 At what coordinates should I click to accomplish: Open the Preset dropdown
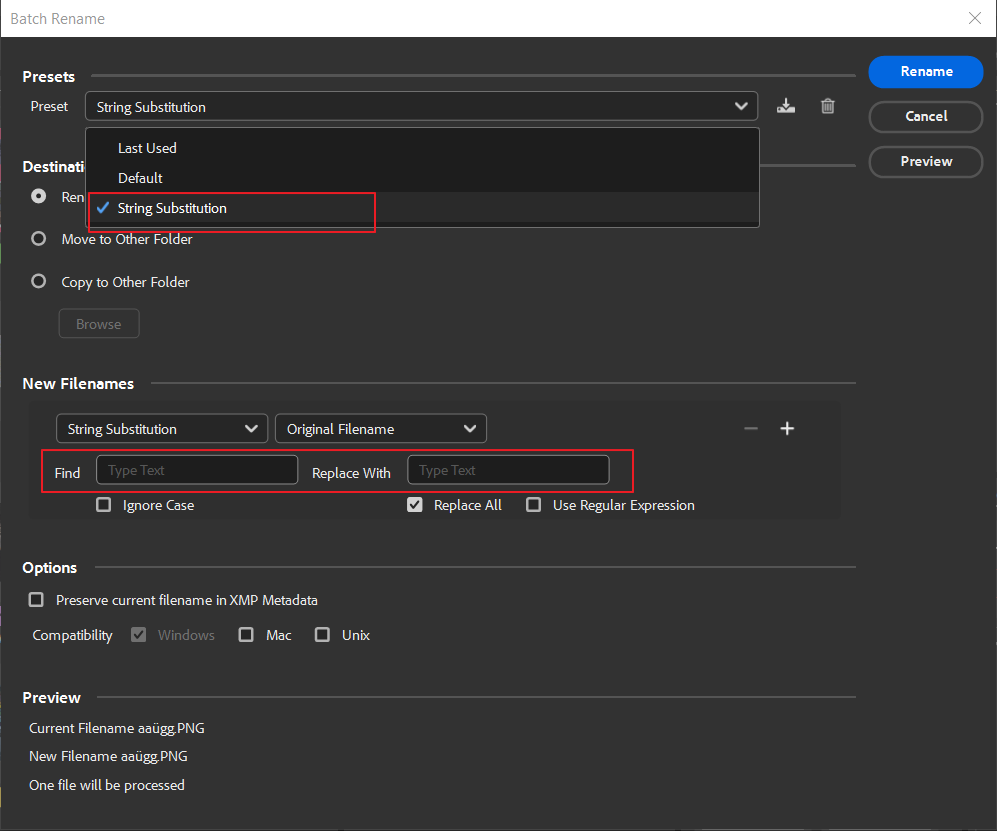pos(741,106)
